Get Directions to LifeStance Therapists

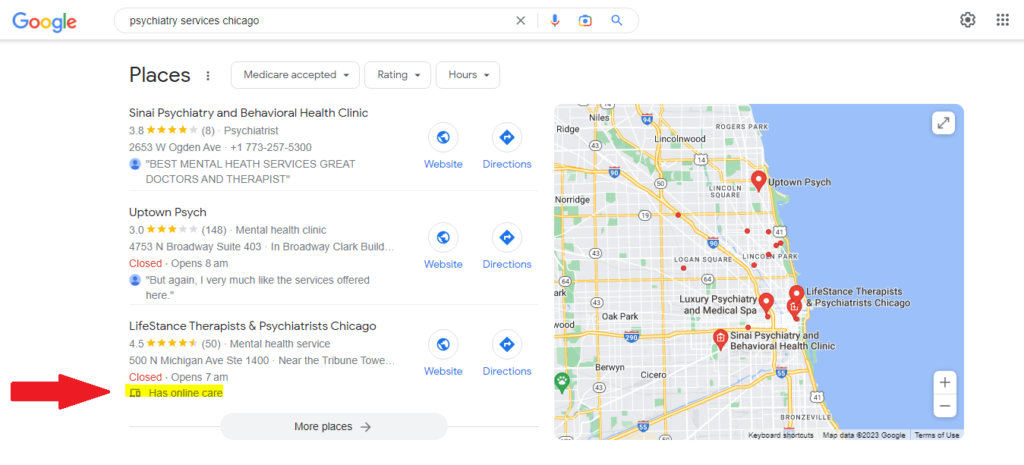pyautogui.click(x=507, y=353)
